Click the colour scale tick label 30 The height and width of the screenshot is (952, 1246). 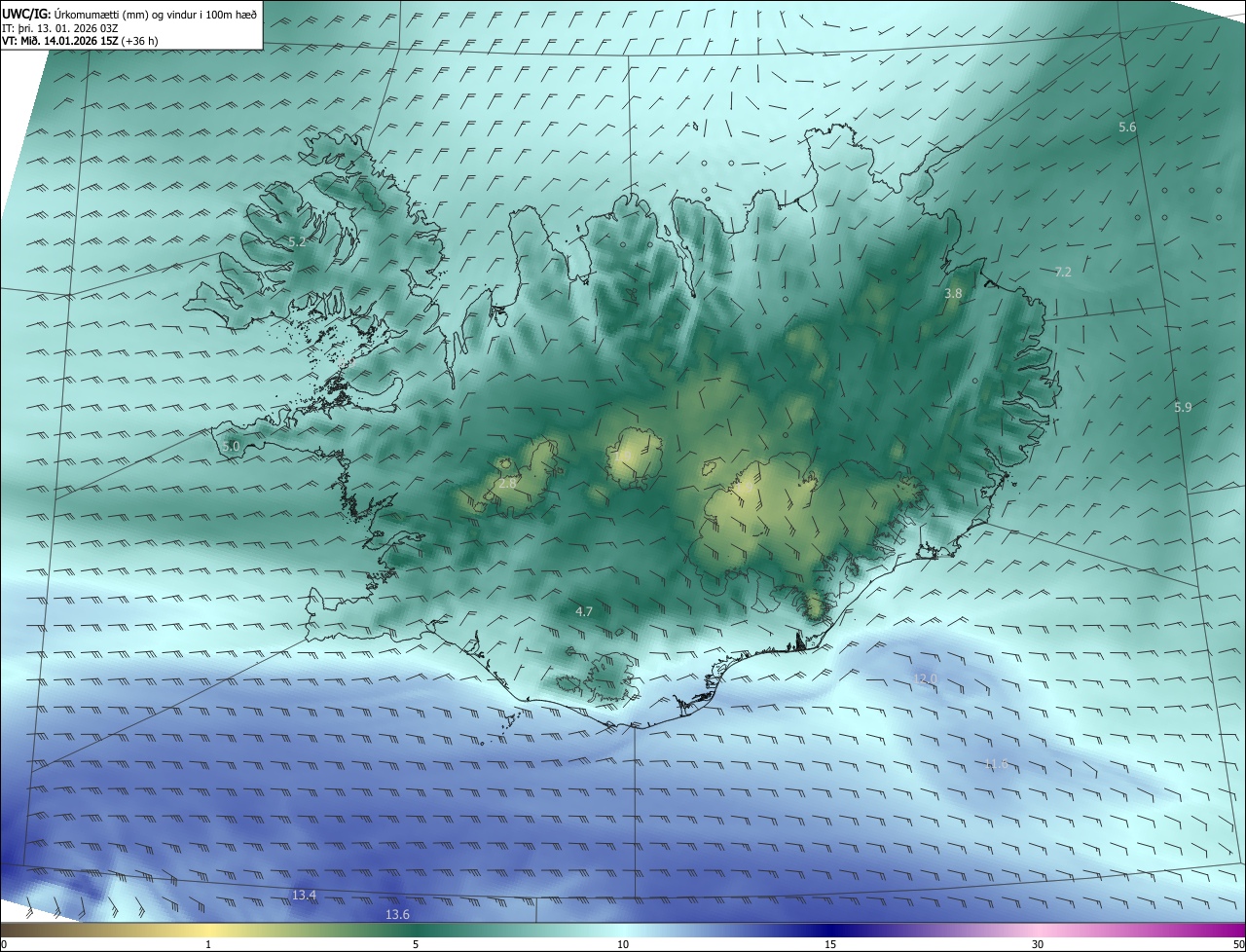point(1038,945)
